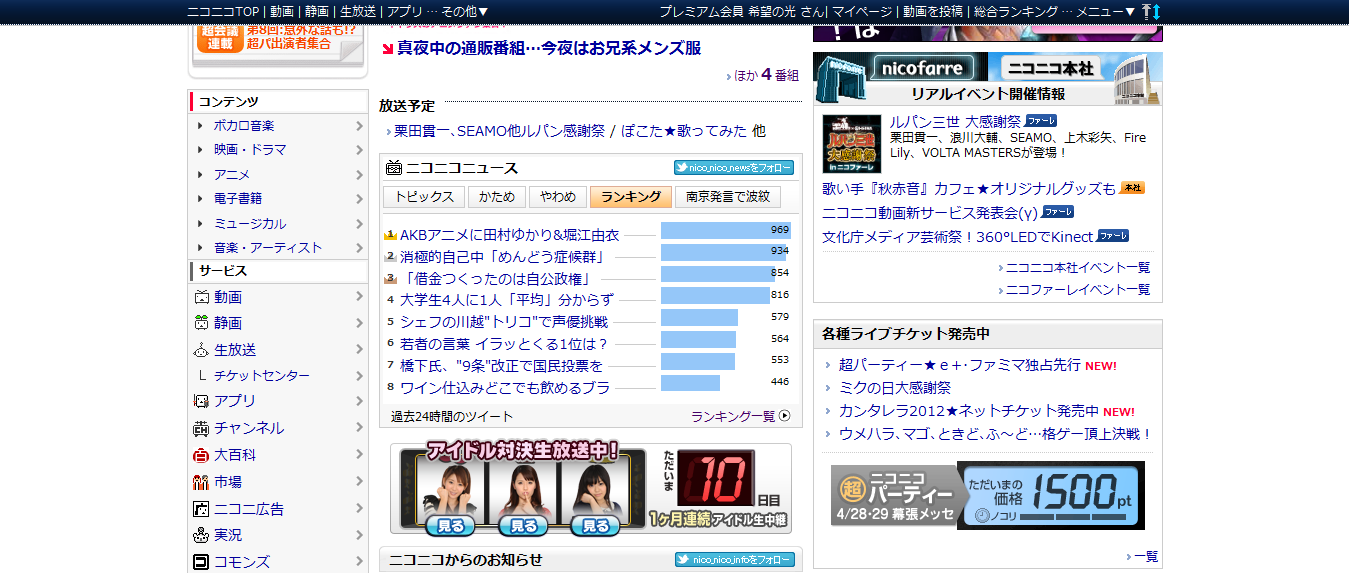Screen dimensions: 1349x573
Task: Click the gray scroll-to-top arrow in top bar
Action: (x=1145, y=11)
